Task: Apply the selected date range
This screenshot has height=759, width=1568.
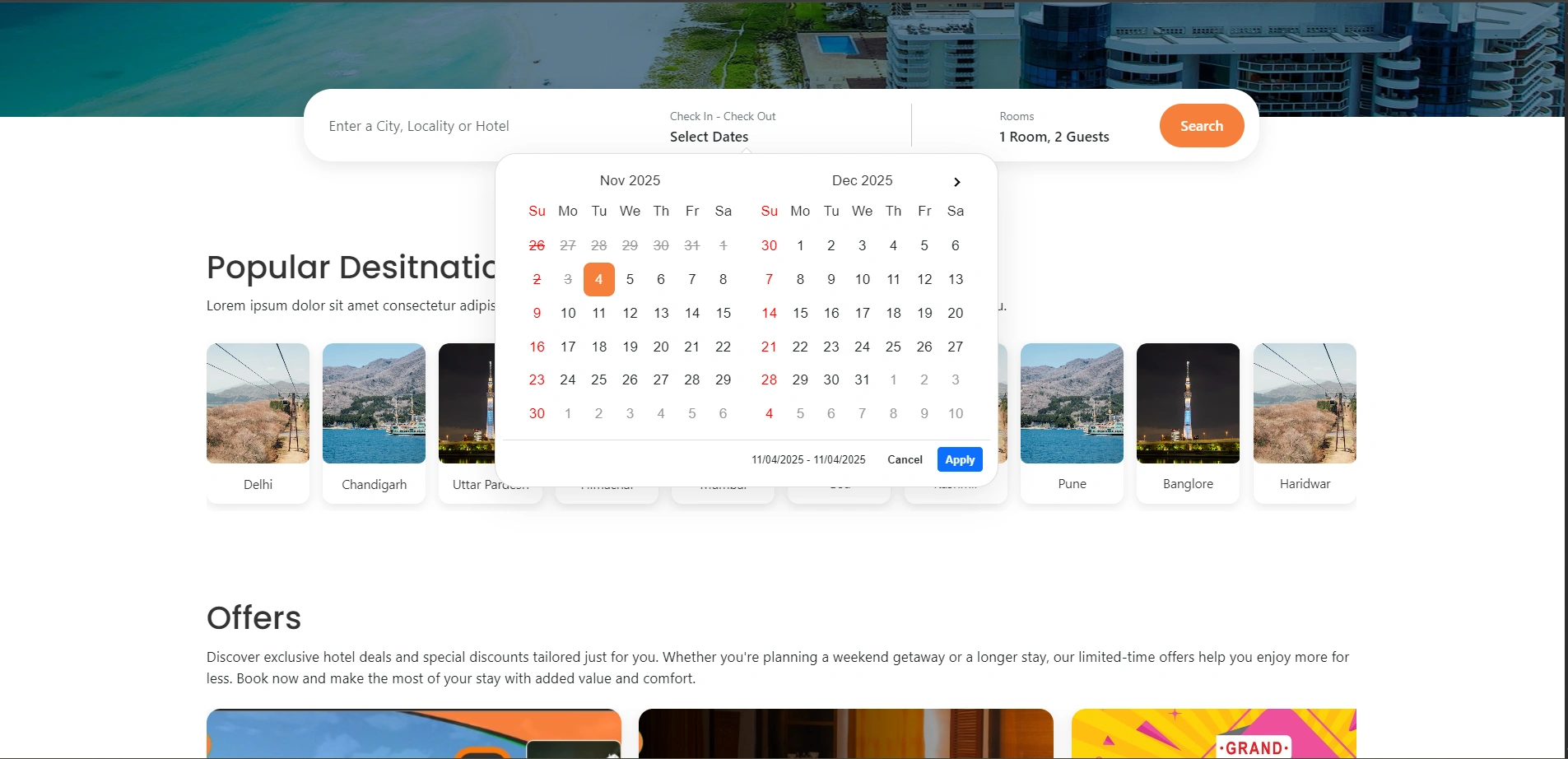Action: pyautogui.click(x=959, y=459)
